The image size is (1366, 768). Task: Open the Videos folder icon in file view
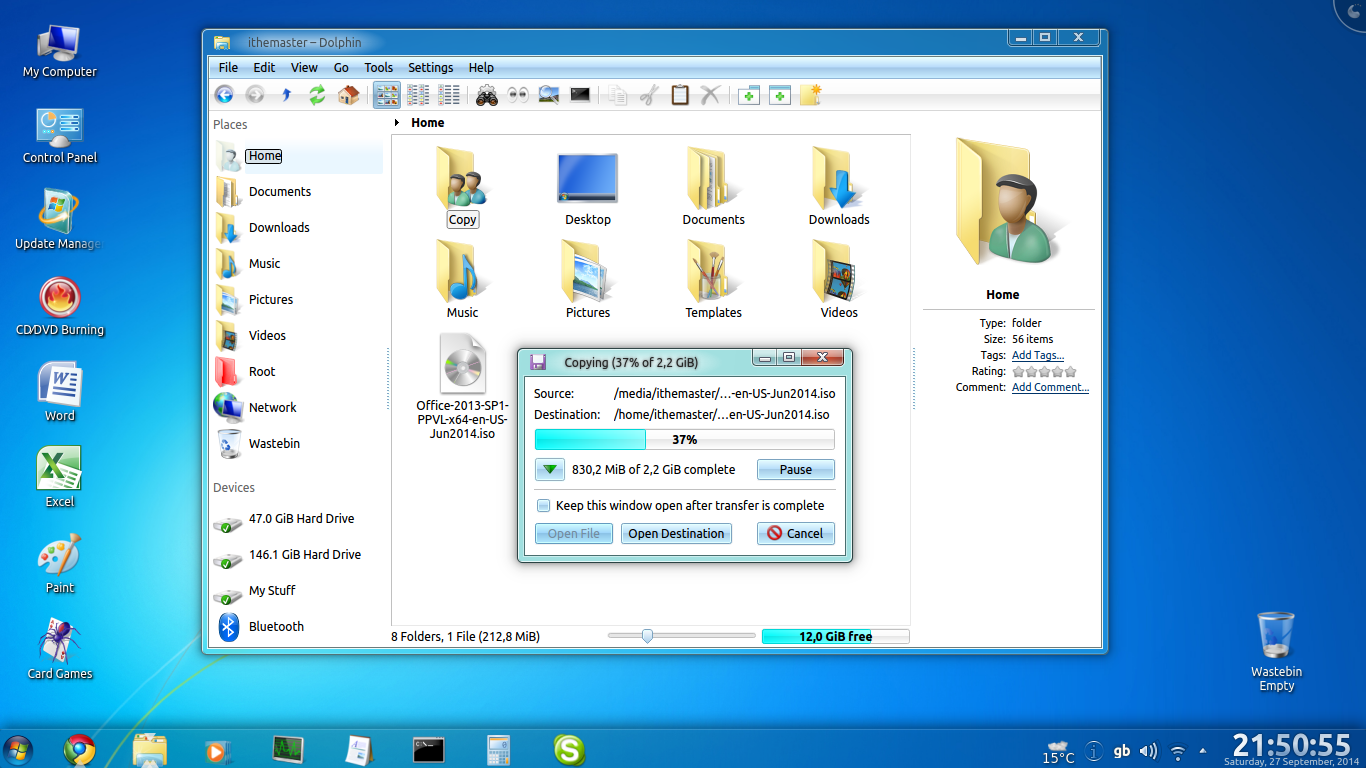click(x=839, y=272)
